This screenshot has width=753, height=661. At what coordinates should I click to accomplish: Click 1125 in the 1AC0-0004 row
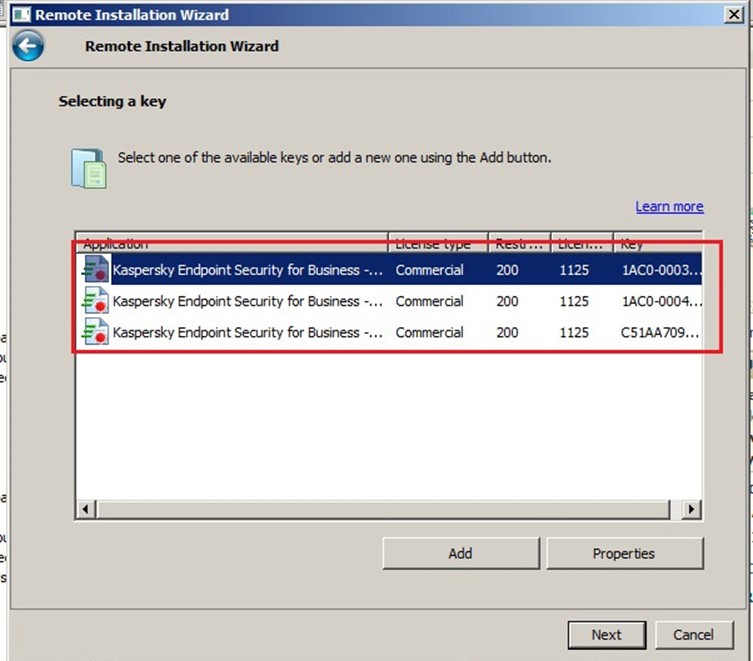(x=574, y=301)
